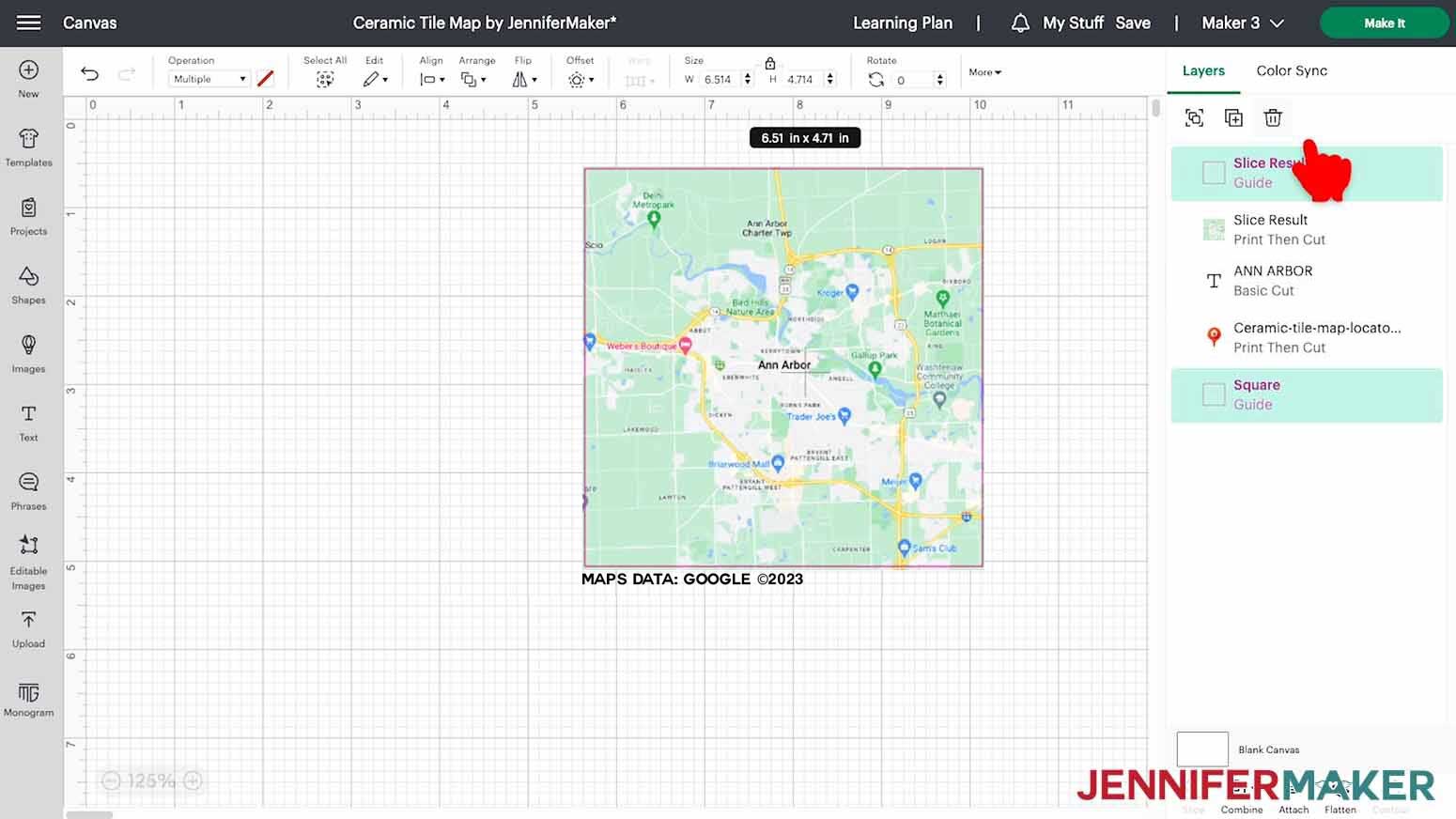Open the Upload tool
1456x819 pixels.
tap(28, 628)
